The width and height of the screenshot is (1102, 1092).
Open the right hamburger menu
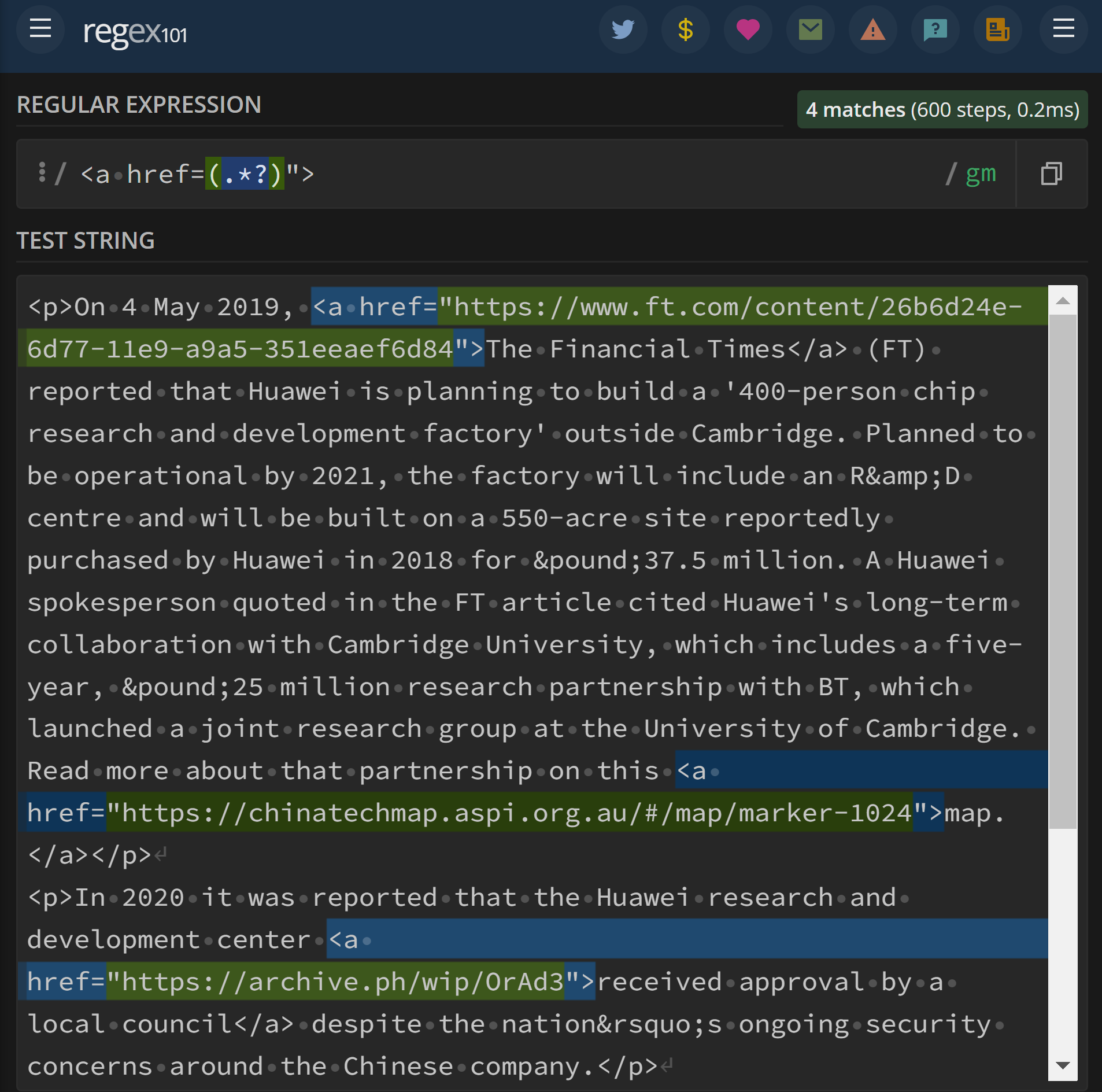(1063, 29)
